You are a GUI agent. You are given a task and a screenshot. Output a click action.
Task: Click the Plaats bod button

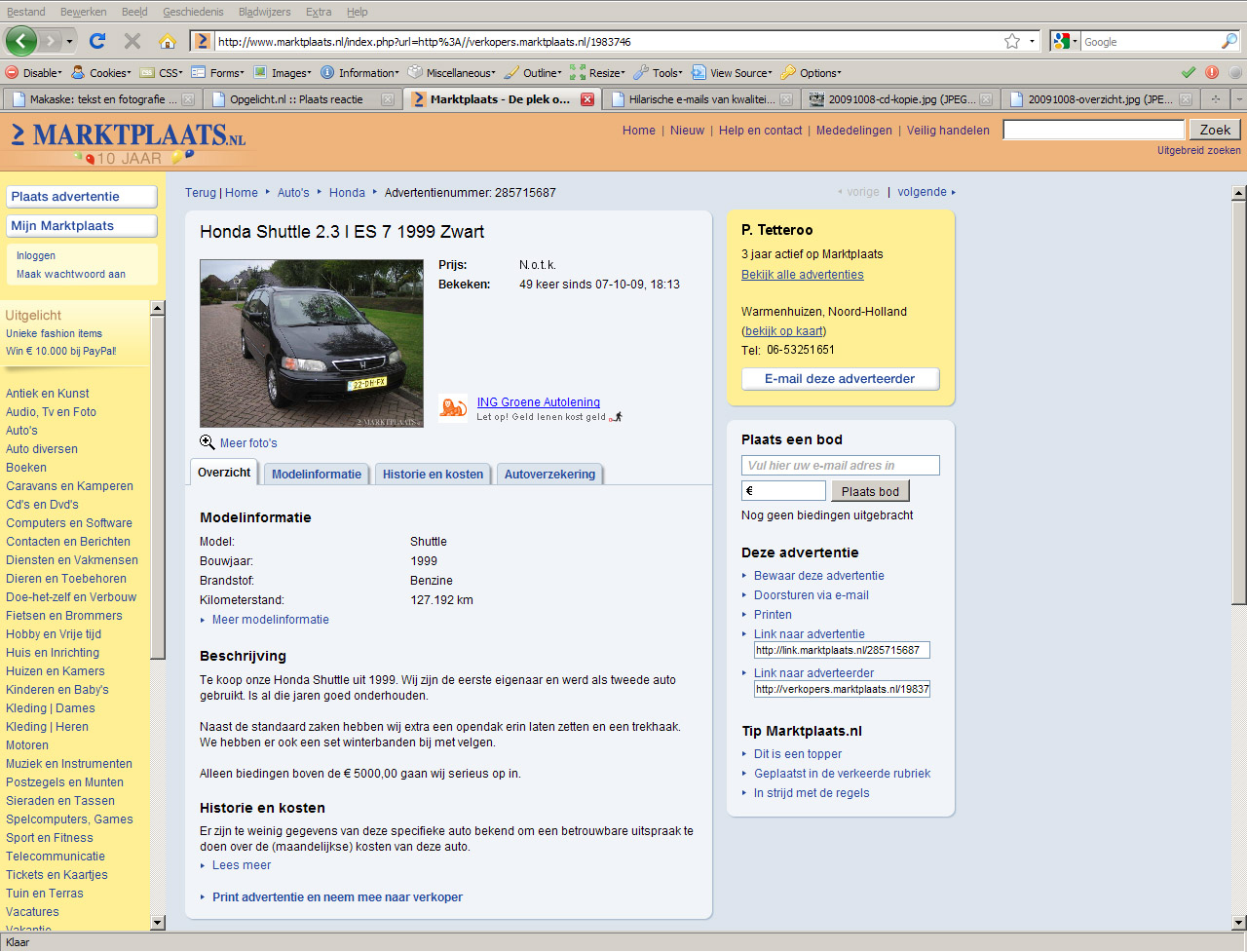tap(870, 491)
